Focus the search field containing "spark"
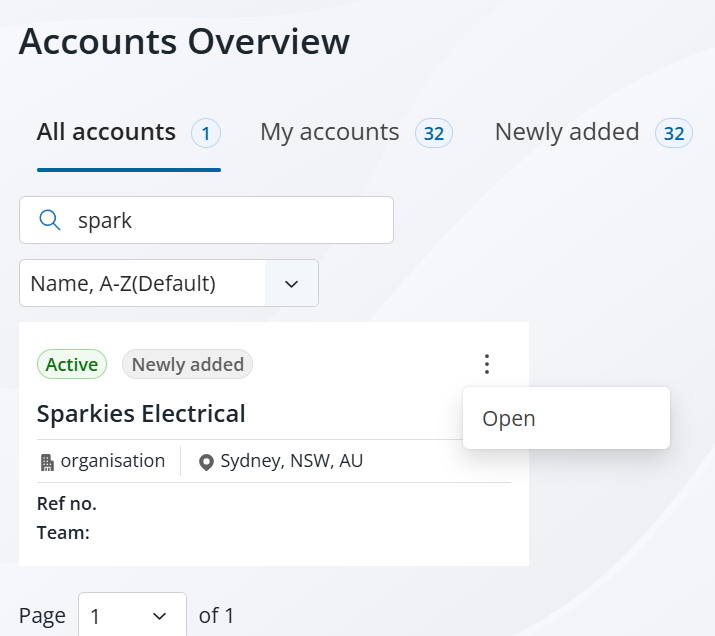The image size is (715, 636). click(220, 220)
